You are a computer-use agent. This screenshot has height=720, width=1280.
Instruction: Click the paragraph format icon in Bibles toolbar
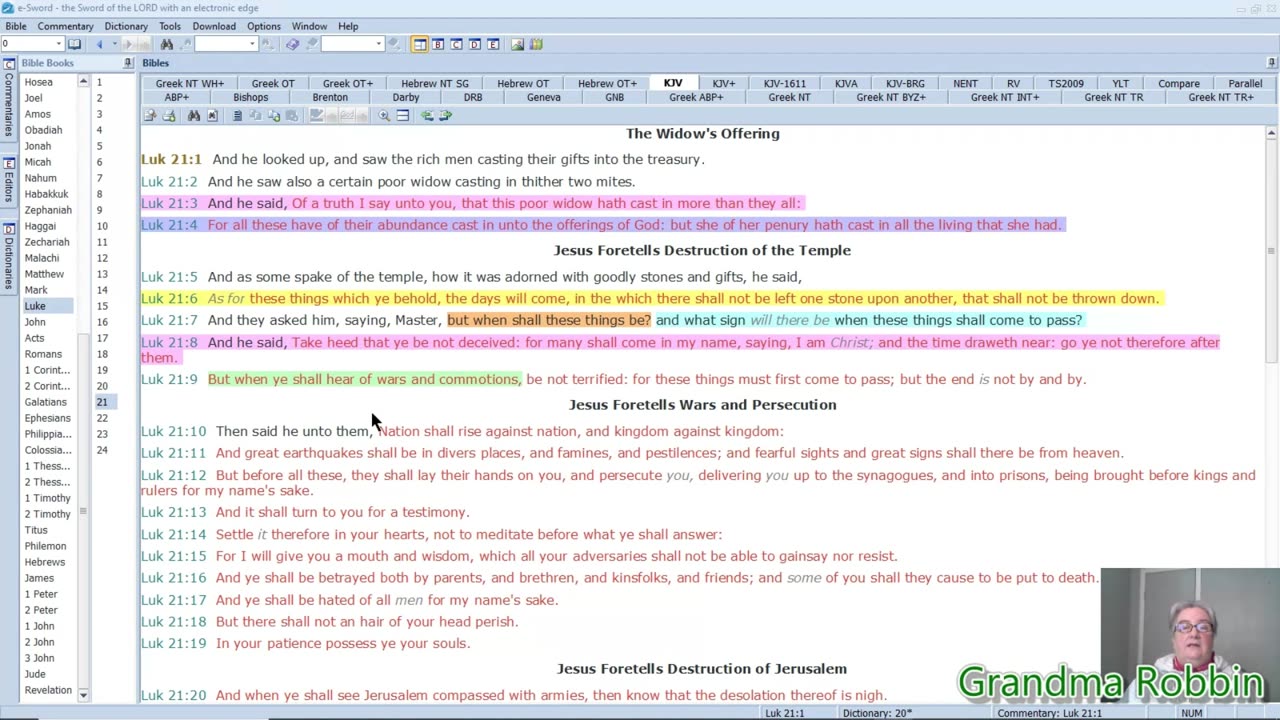pos(237,115)
